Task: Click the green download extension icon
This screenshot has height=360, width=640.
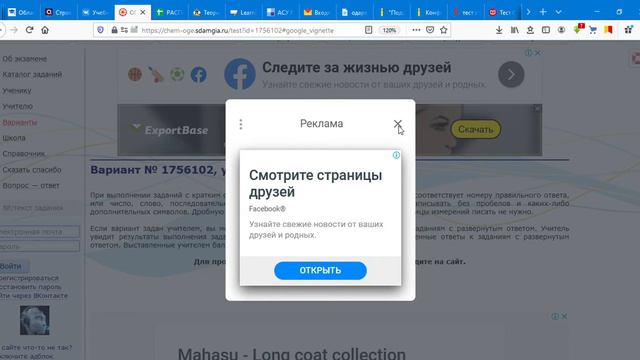Action: pos(578,29)
